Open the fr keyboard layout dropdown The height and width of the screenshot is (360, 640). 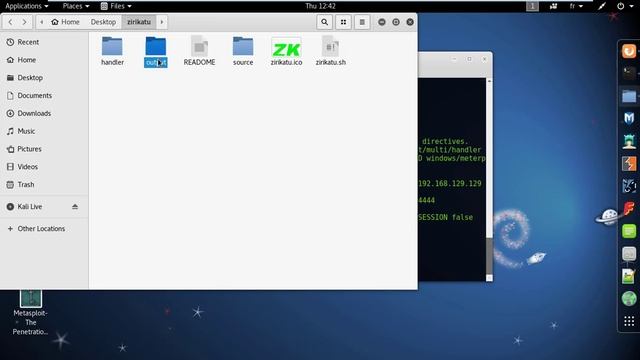576,6
